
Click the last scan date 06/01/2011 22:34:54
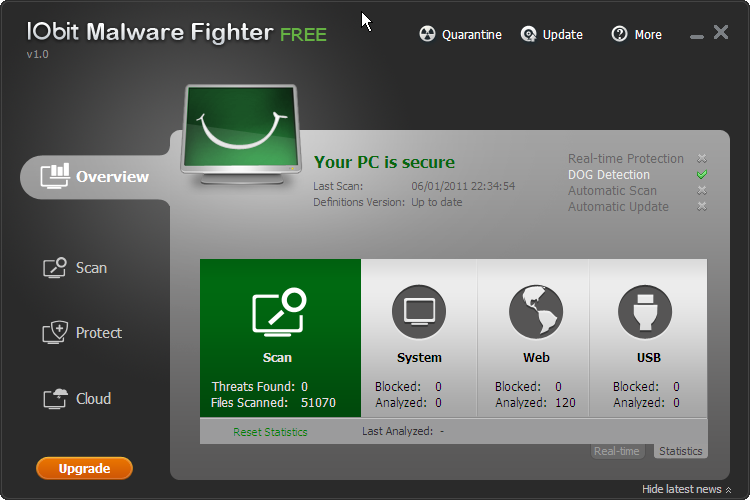pyautogui.click(x=463, y=186)
